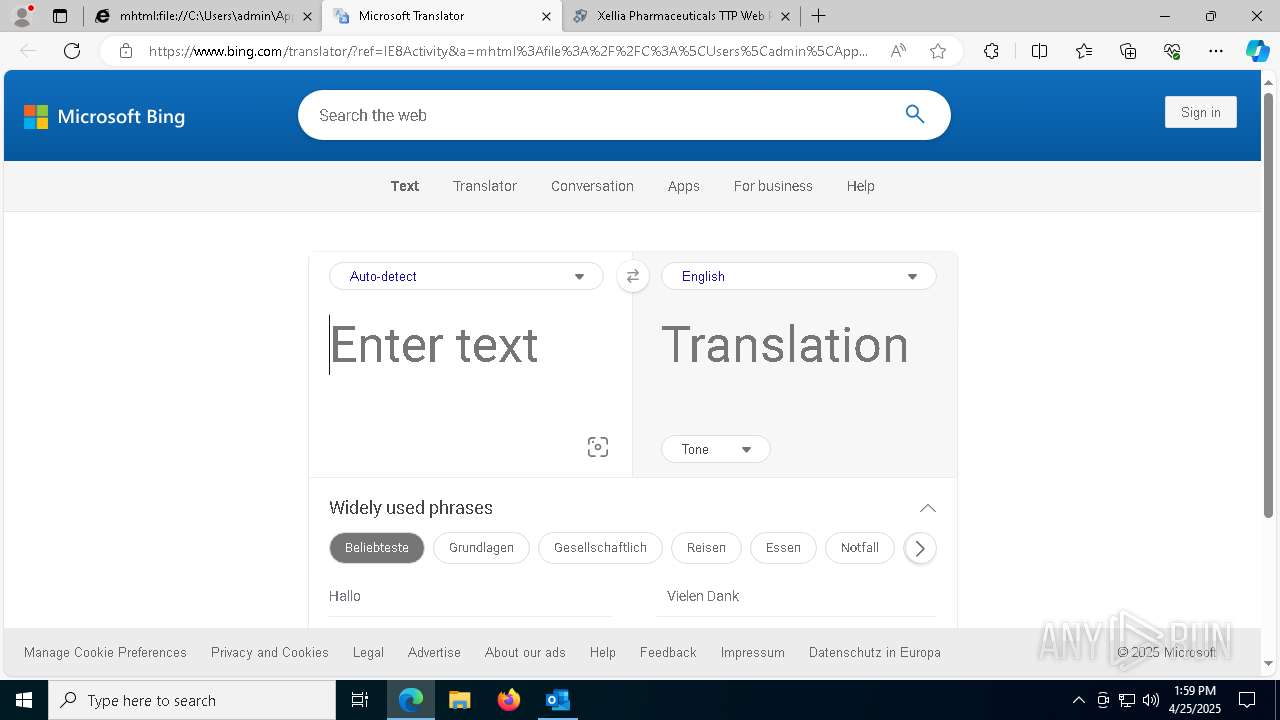This screenshot has height=720, width=1280.
Task: Open Privacy and Cookies link
Action: click(270, 652)
